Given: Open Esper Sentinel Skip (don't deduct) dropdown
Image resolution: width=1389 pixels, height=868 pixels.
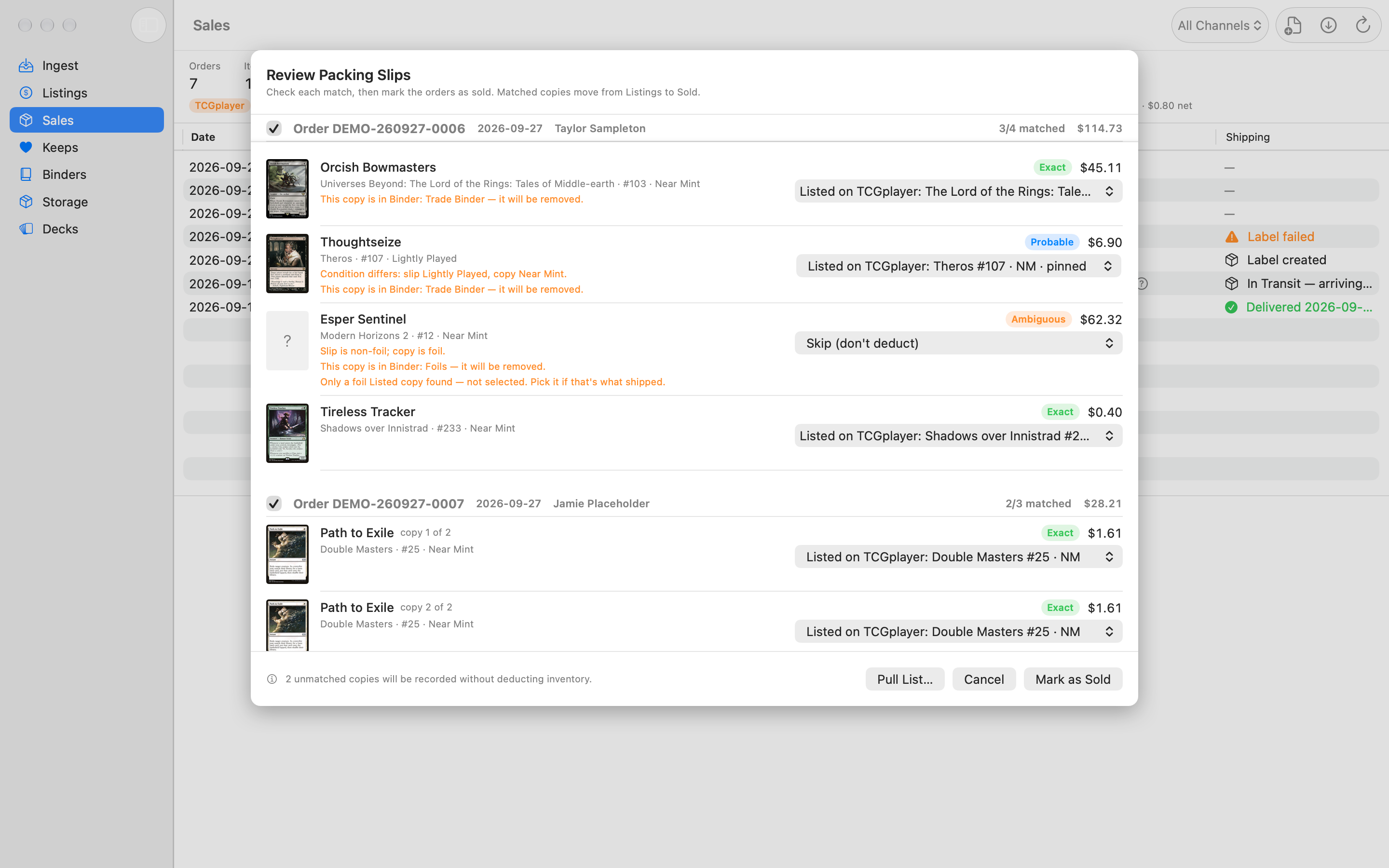Looking at the screenshot, I should pos(958,343).
